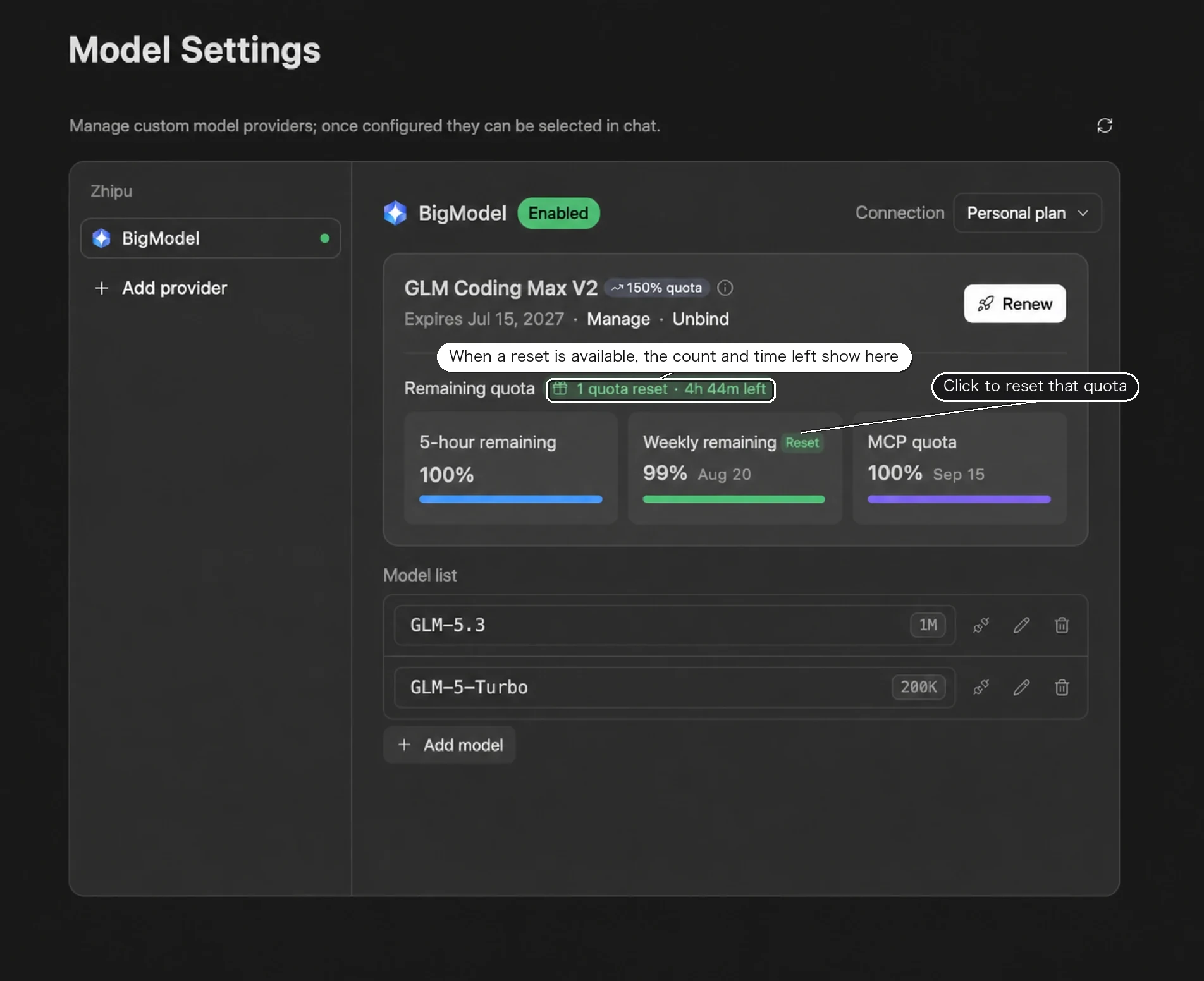Click the 'Sep 15' MCP reset date
The height and width of the screenshot is (981, 1204).
(959, 474)
